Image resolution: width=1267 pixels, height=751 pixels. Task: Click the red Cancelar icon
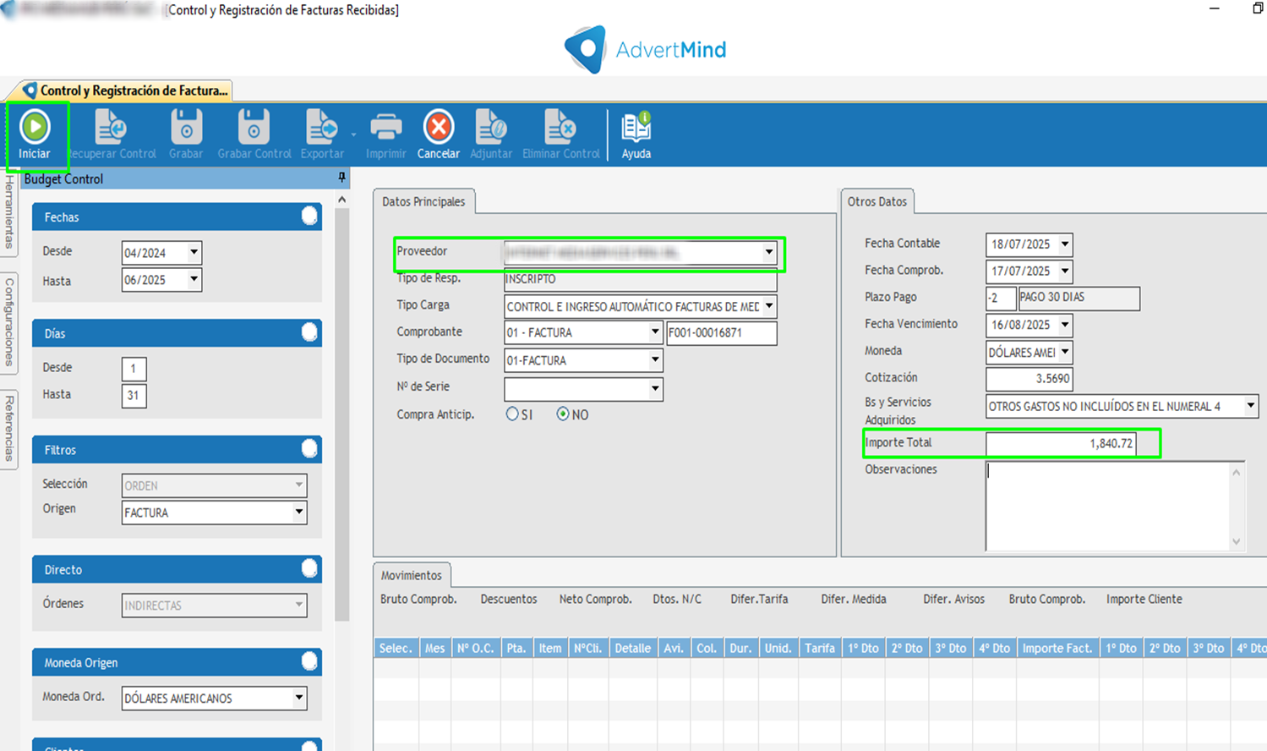pos(438,127)
